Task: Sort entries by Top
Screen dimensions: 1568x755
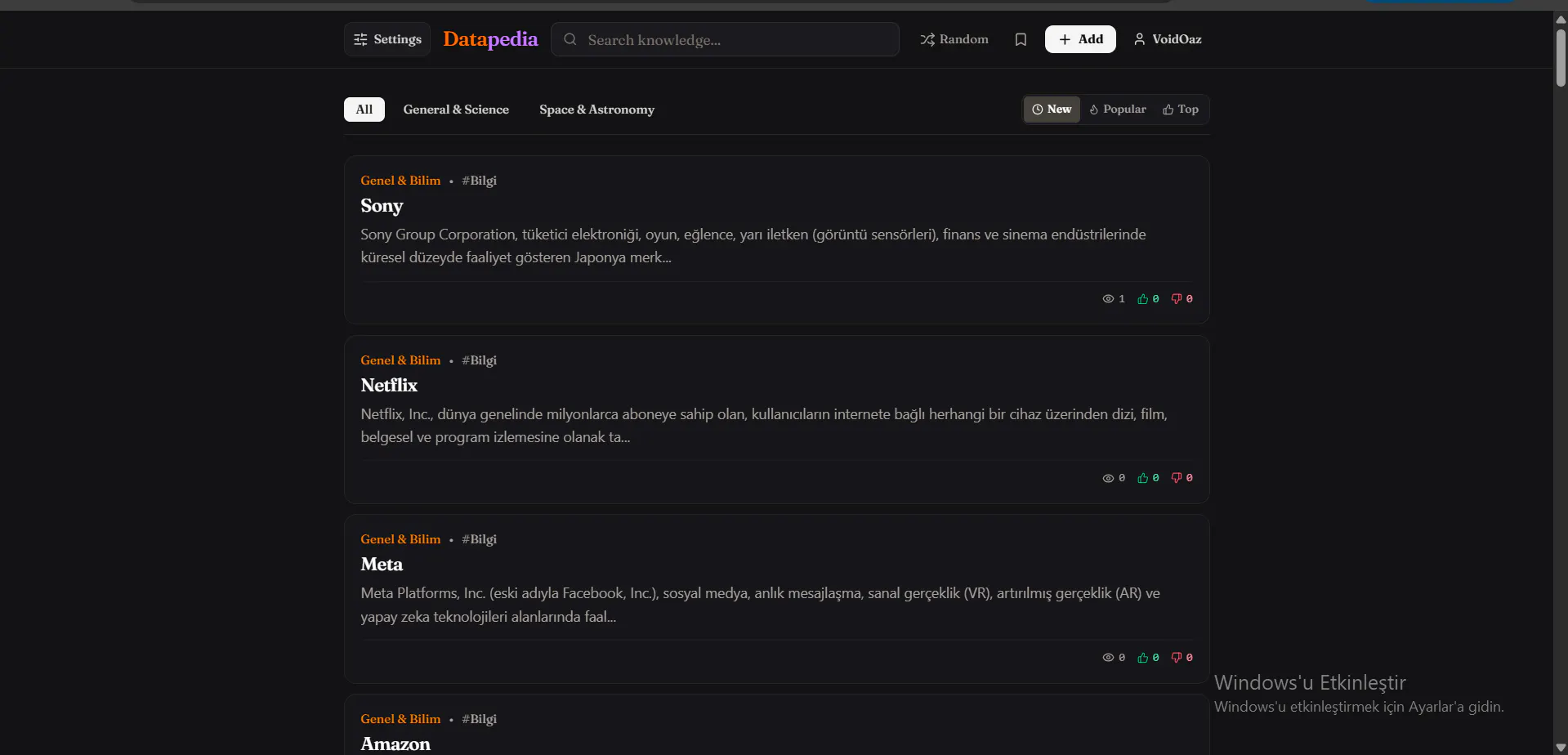Action: tap(1181, 109)
